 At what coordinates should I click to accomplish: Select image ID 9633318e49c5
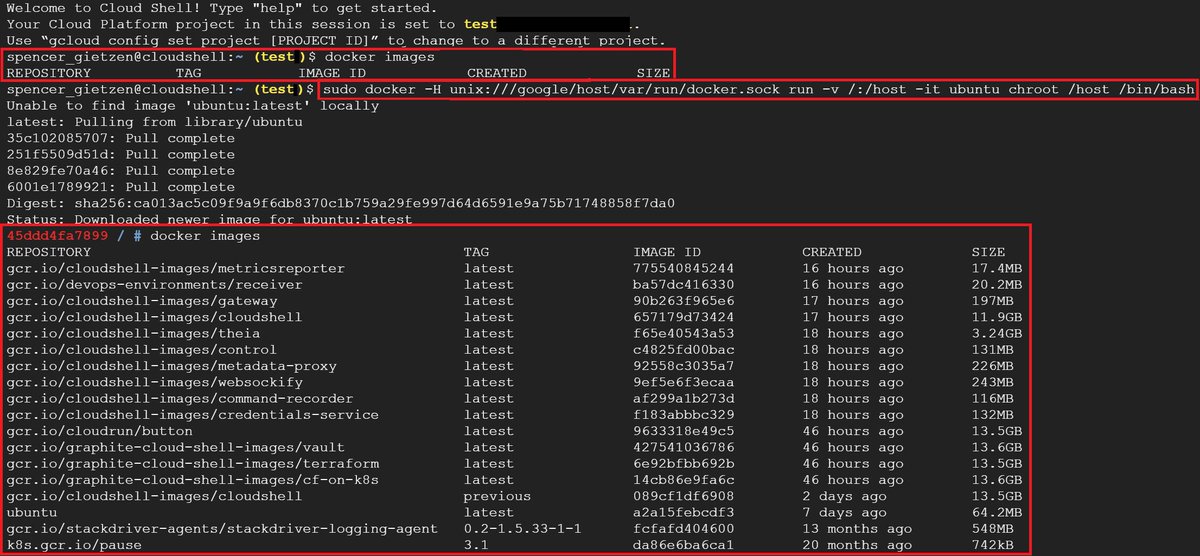coord(684,431)
